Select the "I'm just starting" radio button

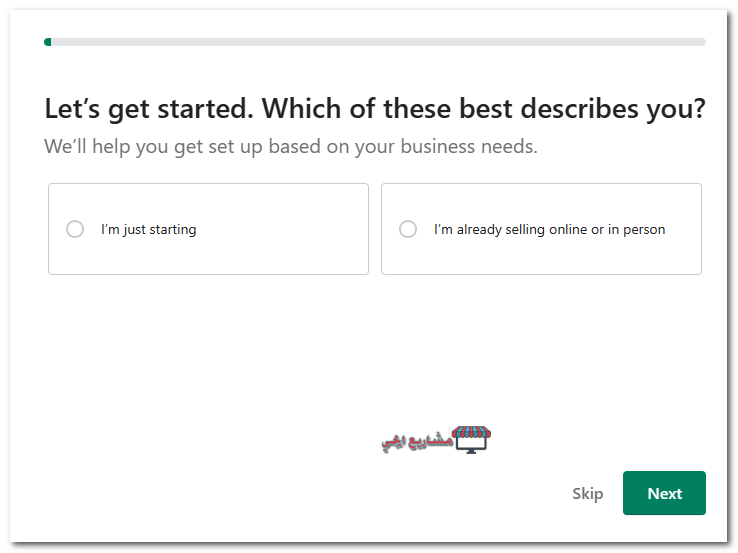point(75,229)
